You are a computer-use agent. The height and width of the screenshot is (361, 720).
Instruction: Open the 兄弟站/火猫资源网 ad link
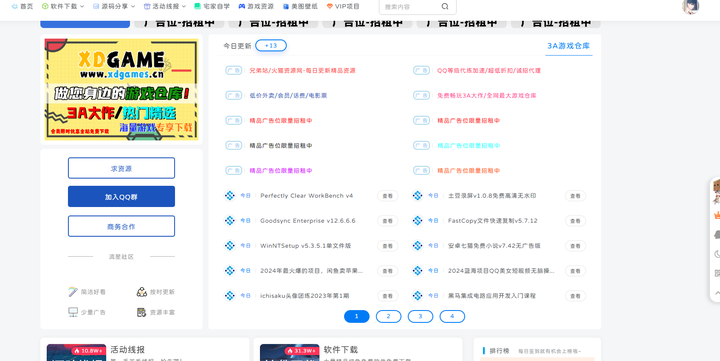point(302,71)
